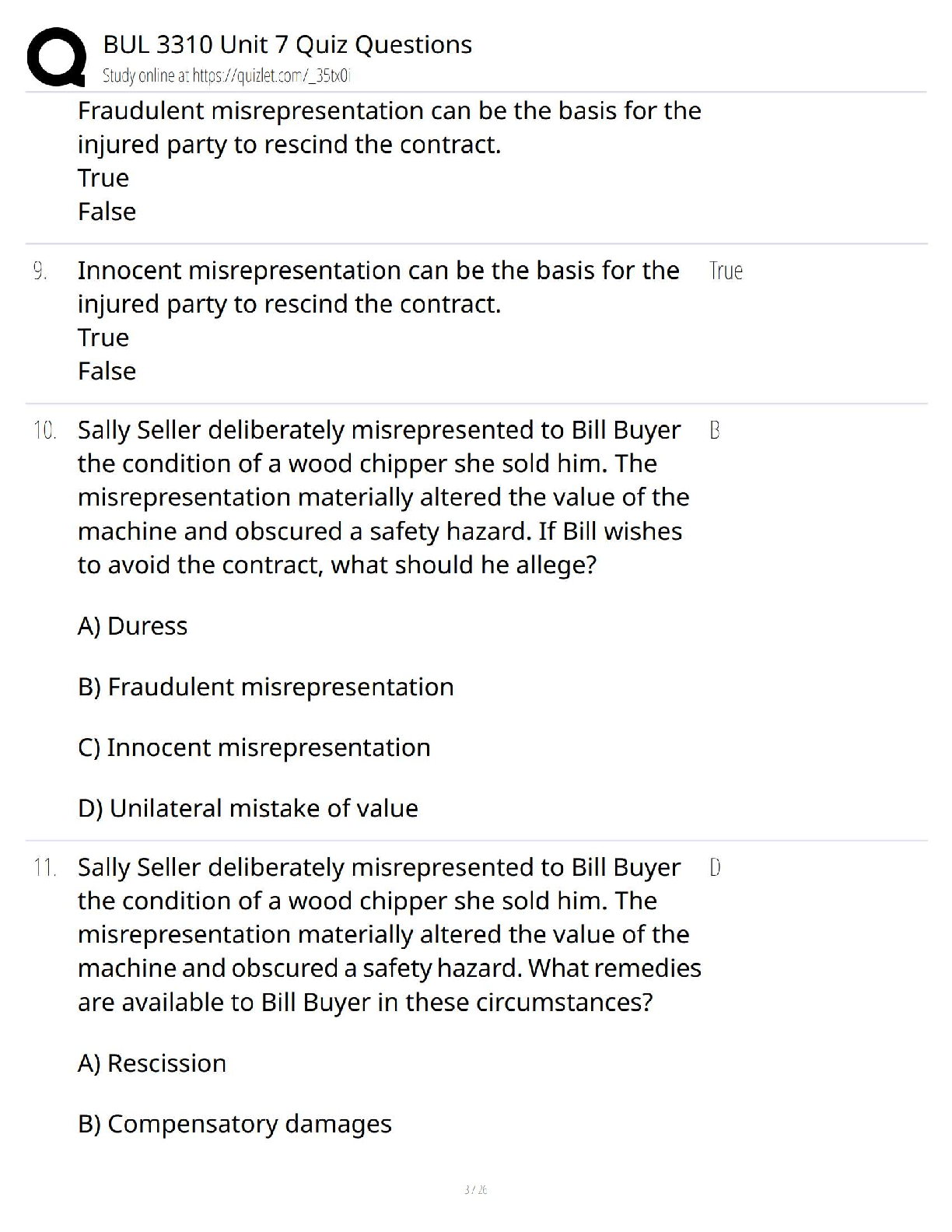Image resolution: width=952 pixels, height=1232 pixels.
Task: Click question number 9 label
Action: (x=40, y=271)
